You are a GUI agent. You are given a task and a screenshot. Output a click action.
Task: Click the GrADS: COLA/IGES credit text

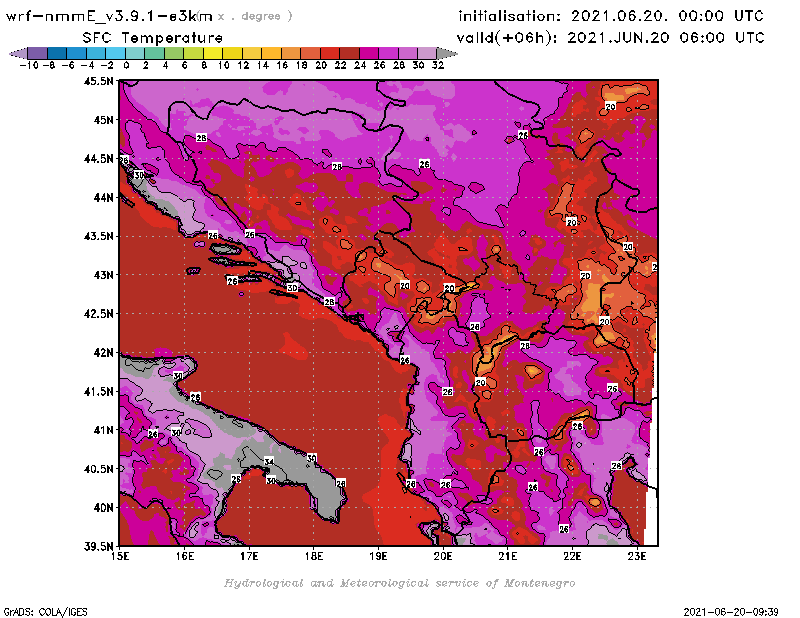(x=46, y=611)
